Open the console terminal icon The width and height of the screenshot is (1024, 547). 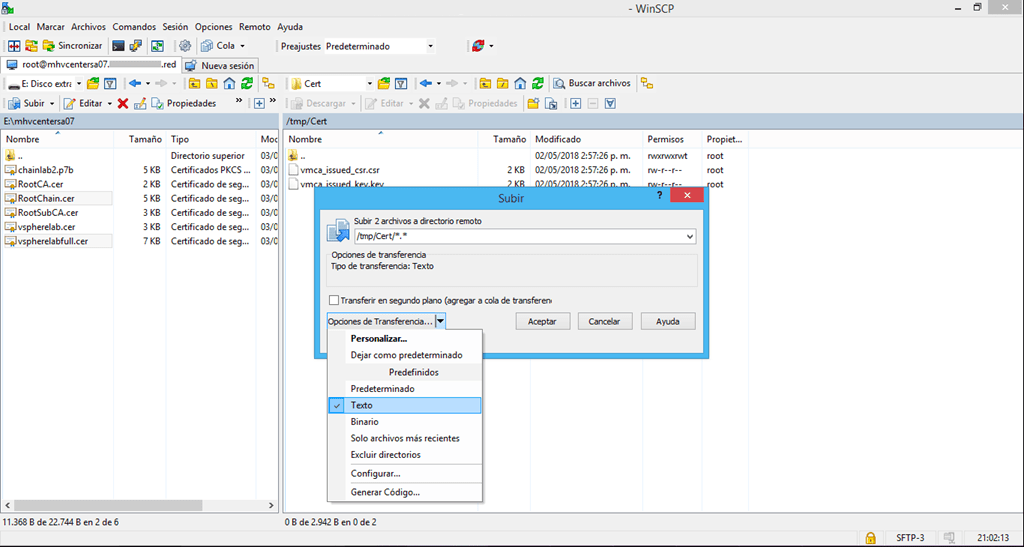(119, 46)
